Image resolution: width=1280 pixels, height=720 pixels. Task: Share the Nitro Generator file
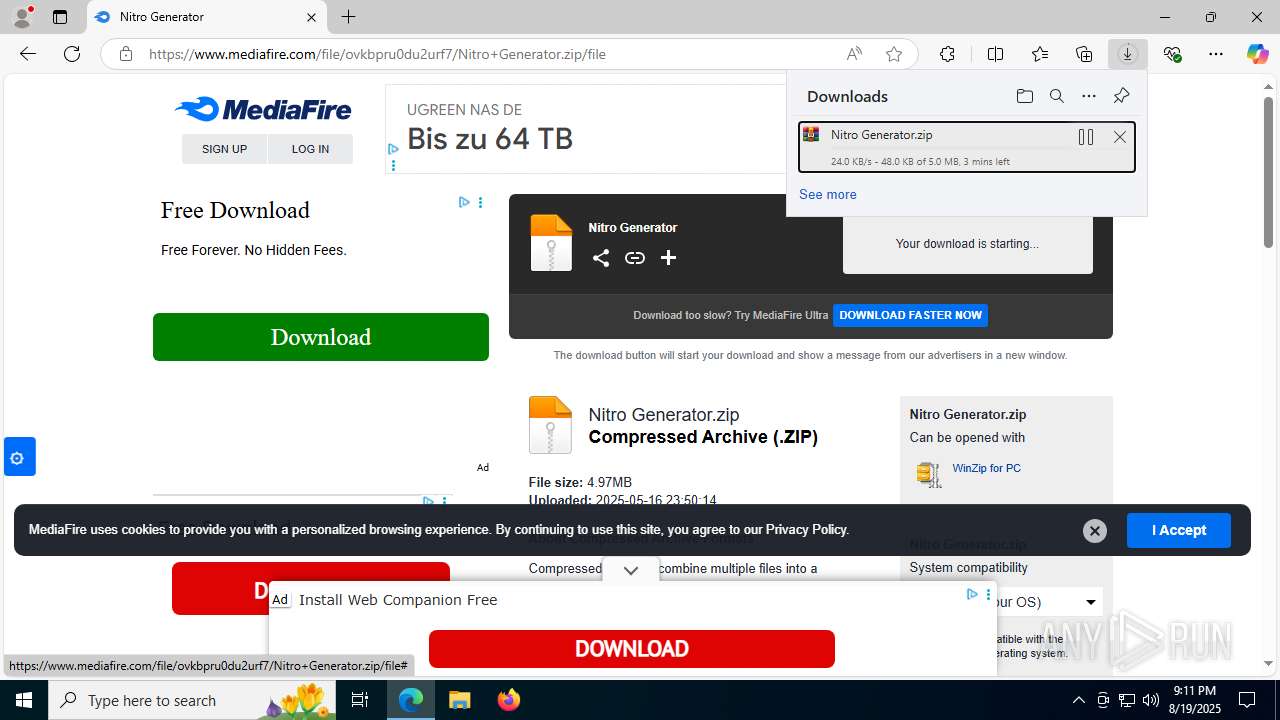tap(601, 258)
